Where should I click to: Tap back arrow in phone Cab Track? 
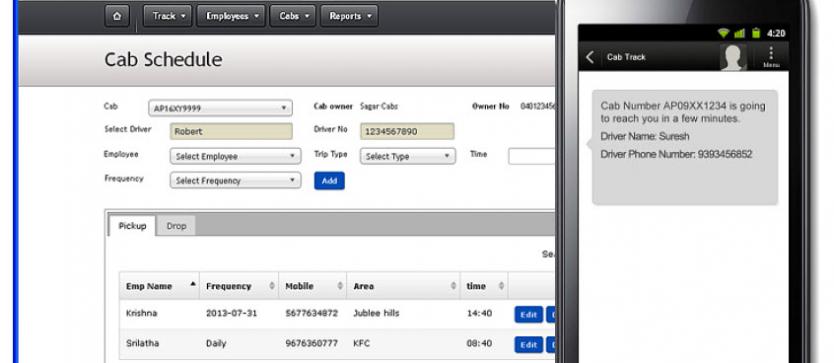pyautogui.click(x=590, y=57)
